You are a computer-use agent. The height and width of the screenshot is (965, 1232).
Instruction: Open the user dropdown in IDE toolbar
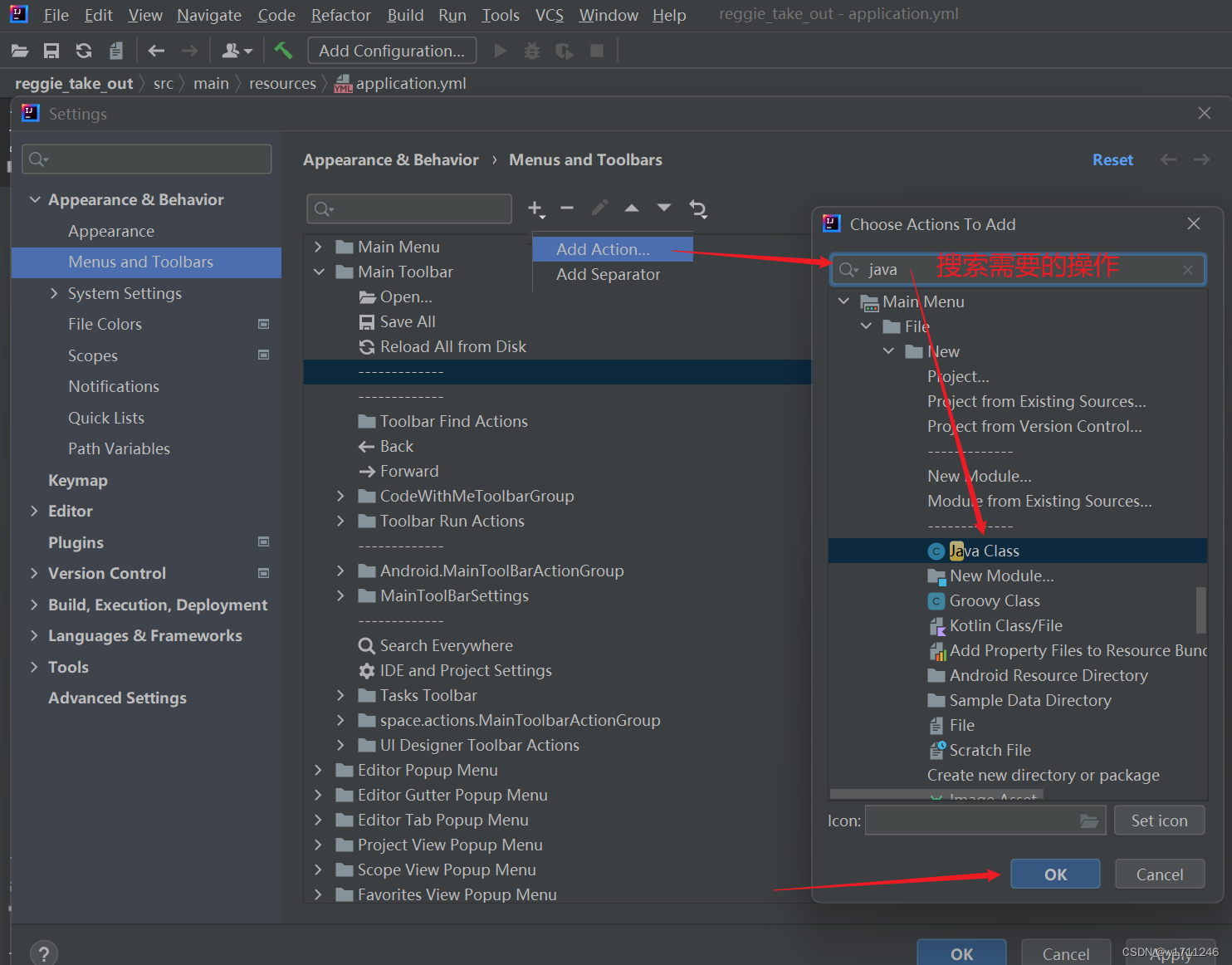[x=237, y=51]
